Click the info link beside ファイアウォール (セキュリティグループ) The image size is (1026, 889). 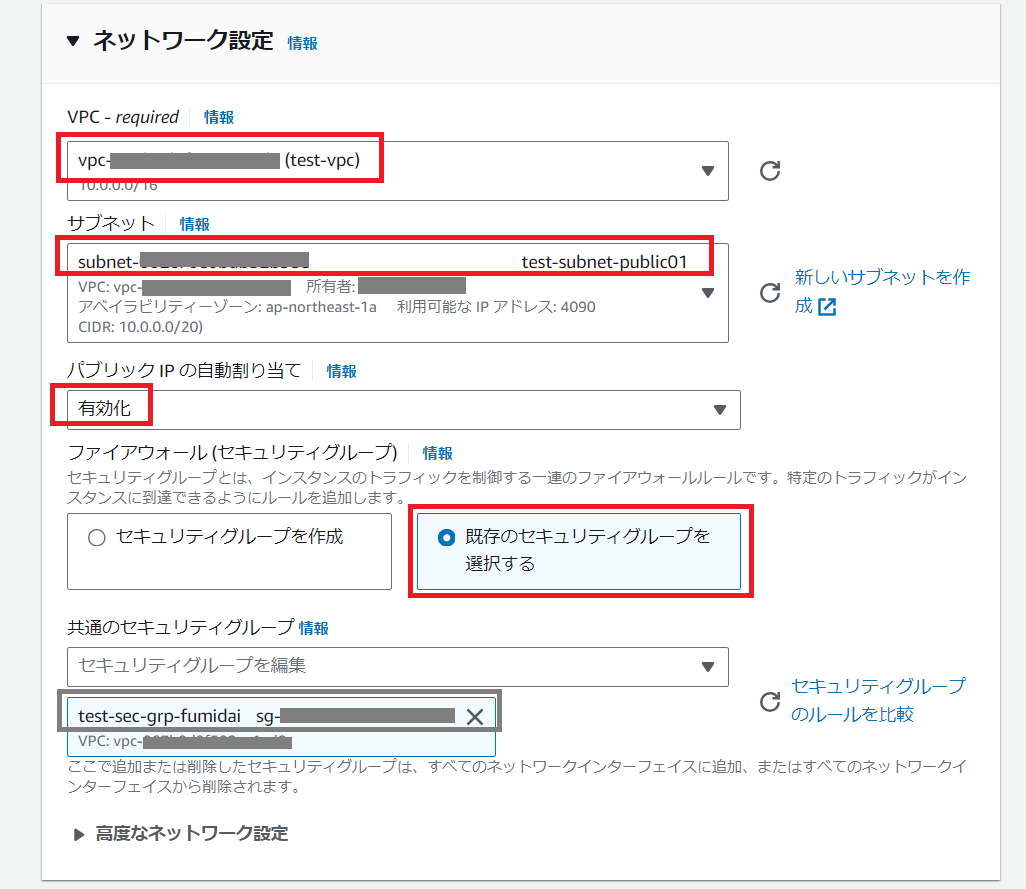click(437, 453)
